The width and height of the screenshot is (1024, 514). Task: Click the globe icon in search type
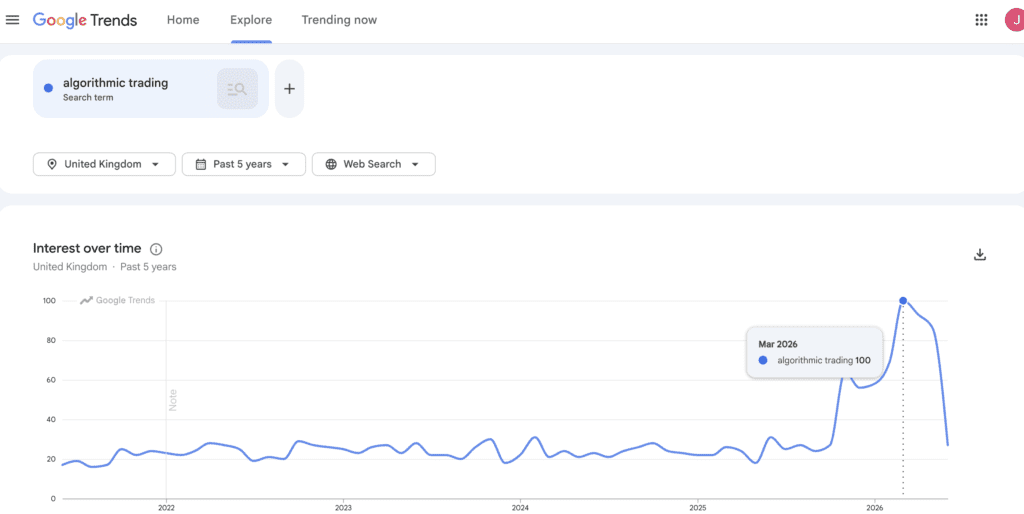coord(330,164)
